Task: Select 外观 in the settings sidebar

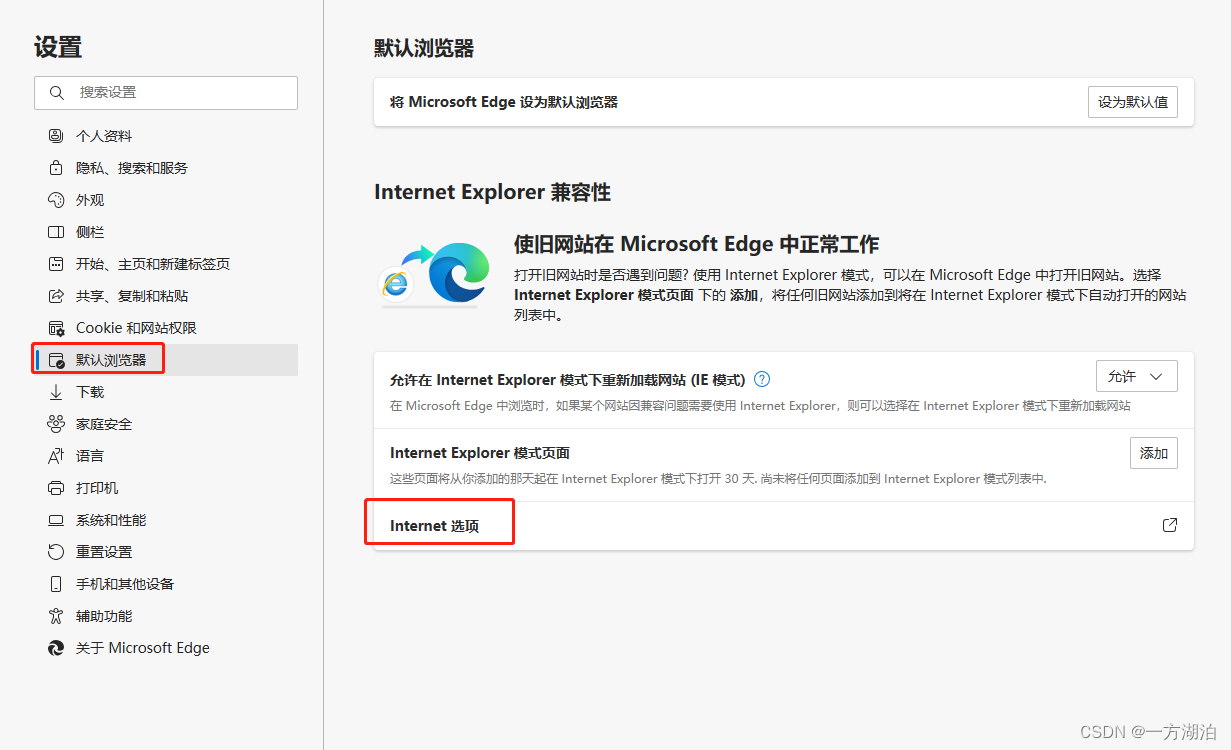Action: point(166,200)
